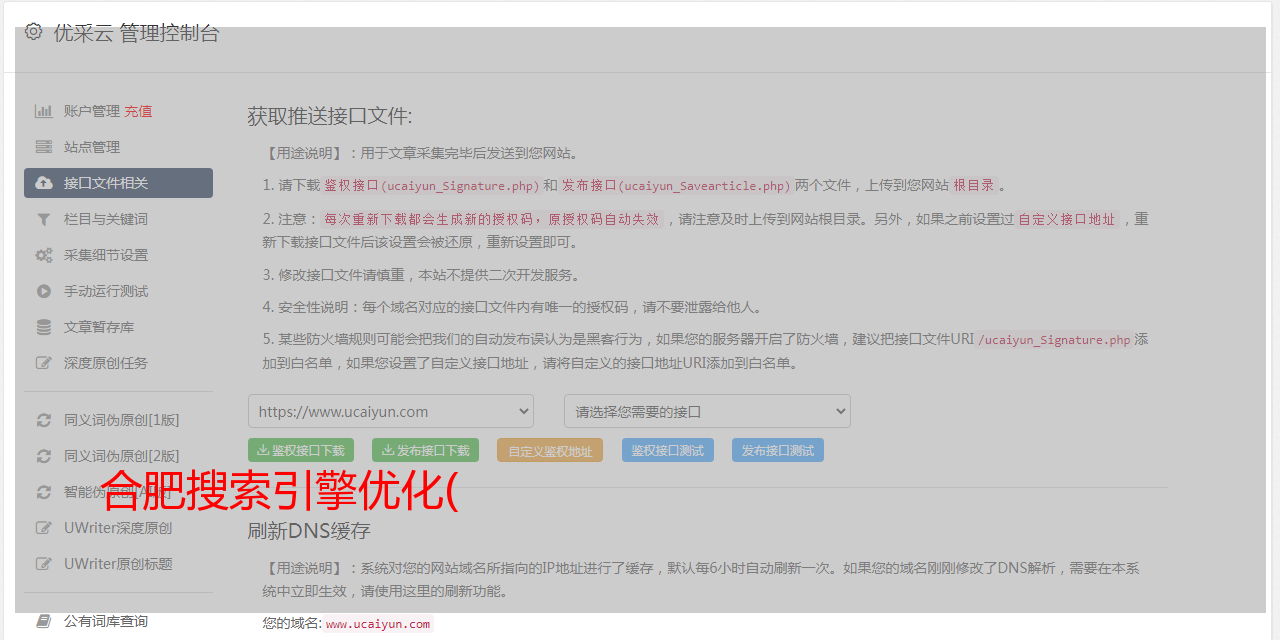Click the www.ucaiyun.com domain text

pos(378,624)
